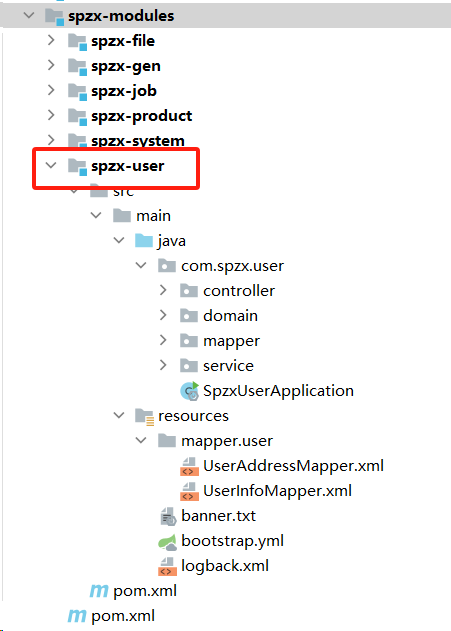The width and height of the screenshot is (451, 631).
Task: Click the logback.xml file icon
Action: 167,566
